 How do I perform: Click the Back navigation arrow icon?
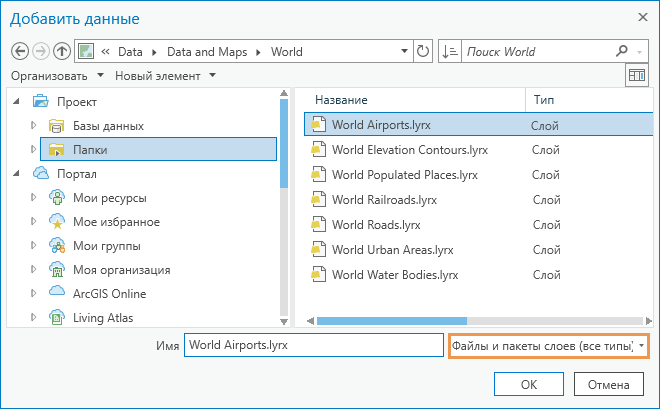20,51
